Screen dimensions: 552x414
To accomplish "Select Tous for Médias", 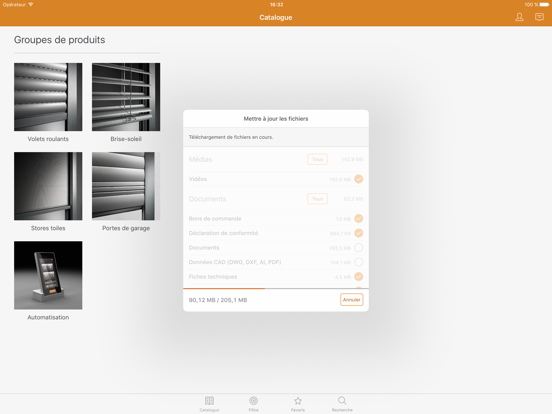I will click(x=317, y=159).
